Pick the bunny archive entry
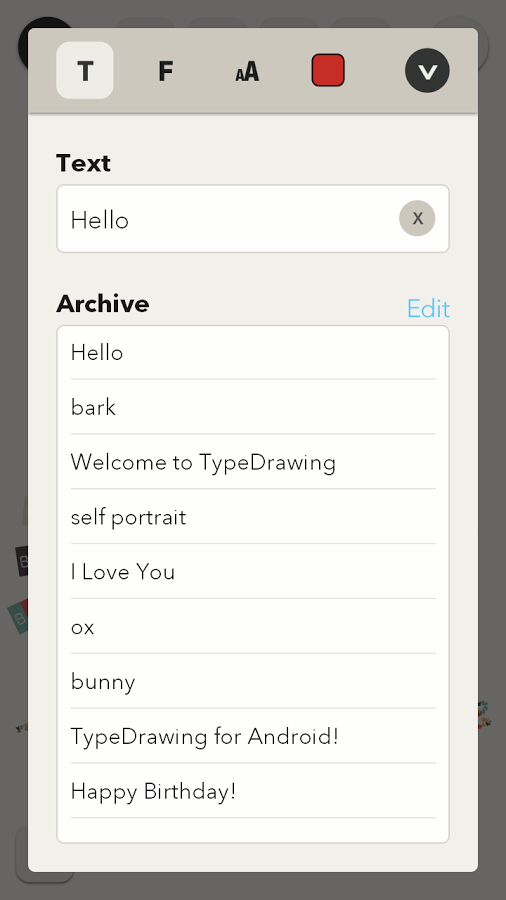This screenshot has width=506, height=900. click(x=253, y=681)
